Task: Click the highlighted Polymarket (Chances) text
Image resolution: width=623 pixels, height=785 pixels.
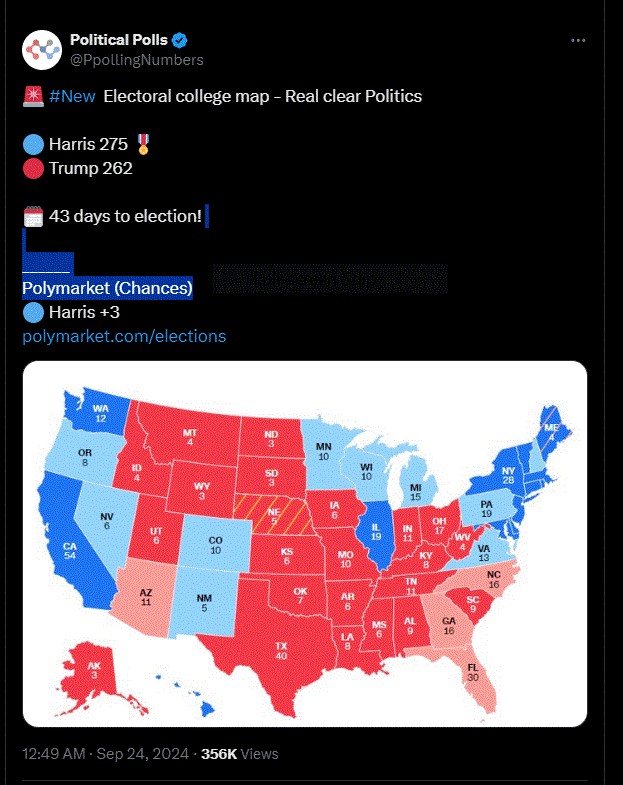Action: (107, 288)
